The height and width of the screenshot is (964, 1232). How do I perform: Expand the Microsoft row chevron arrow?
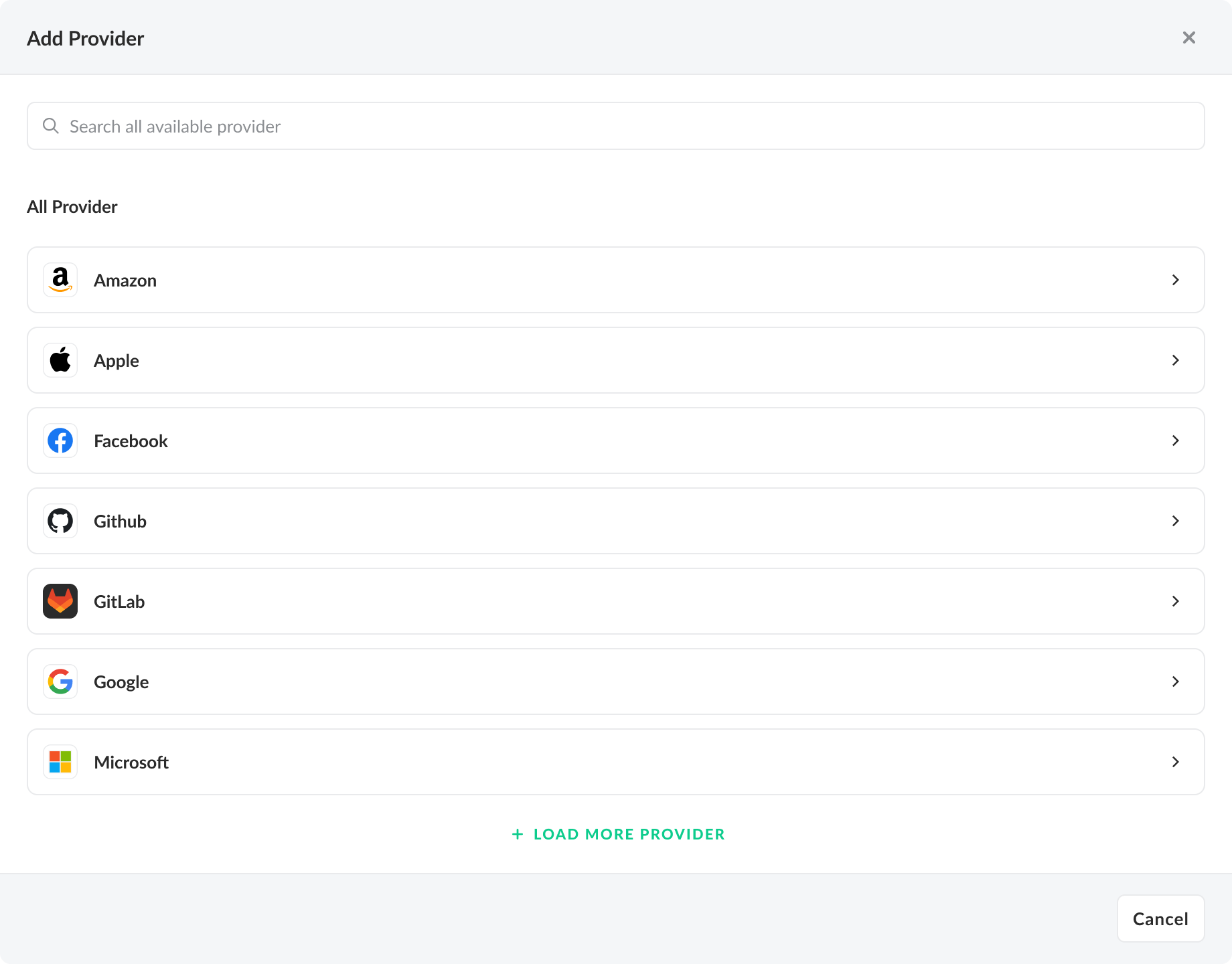point(1175,762)
